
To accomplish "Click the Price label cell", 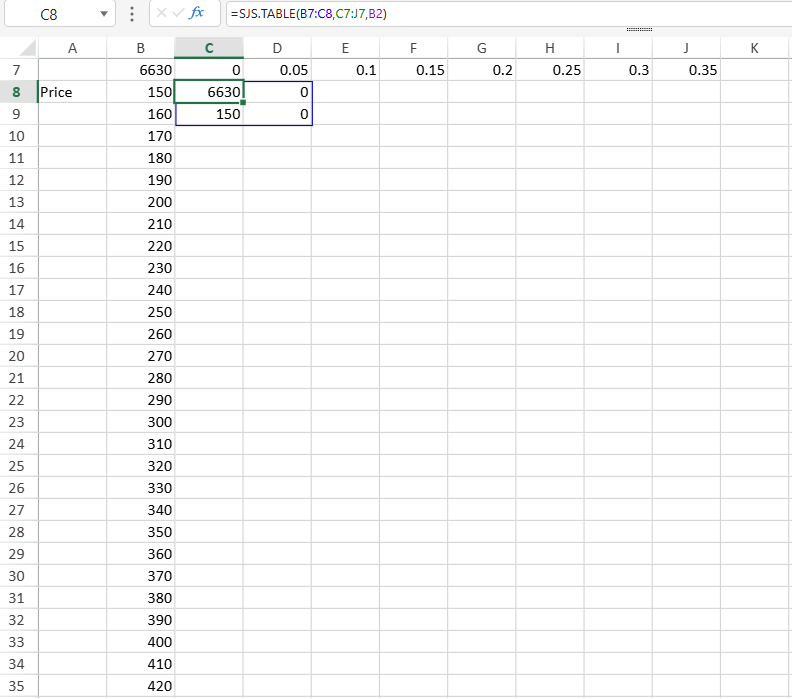I will [72, 92].
